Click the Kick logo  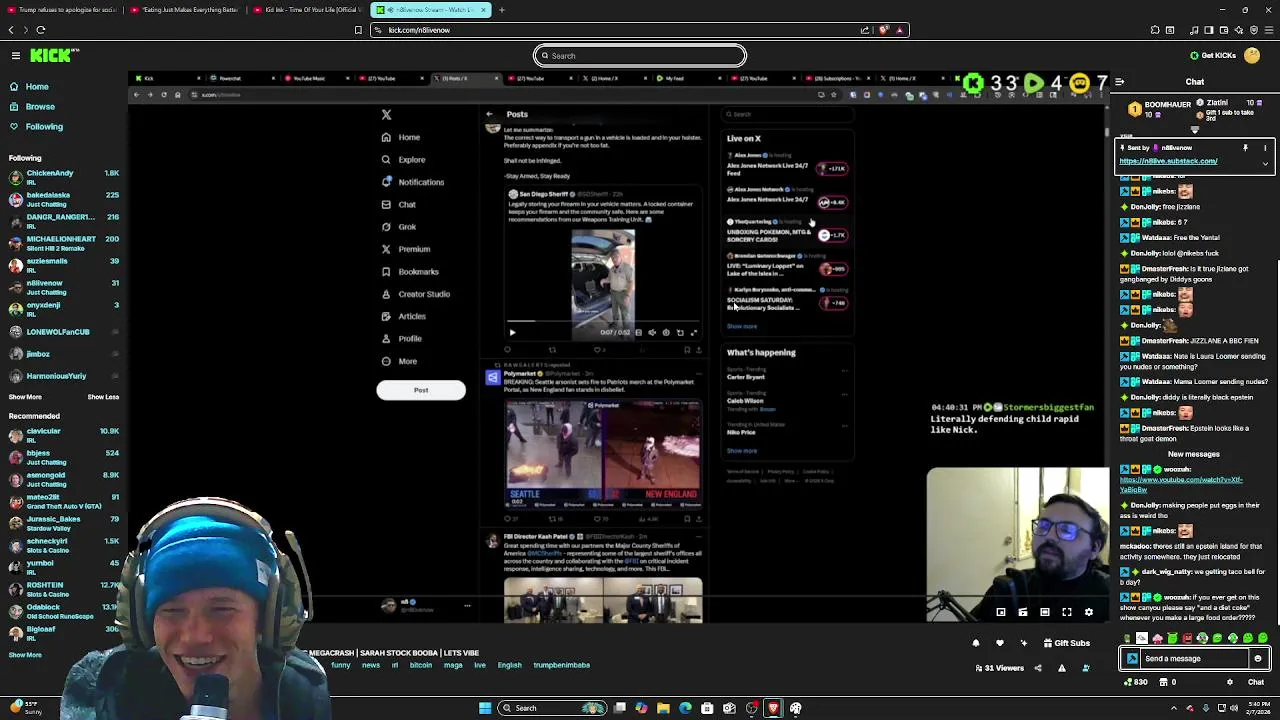(56, 56)
